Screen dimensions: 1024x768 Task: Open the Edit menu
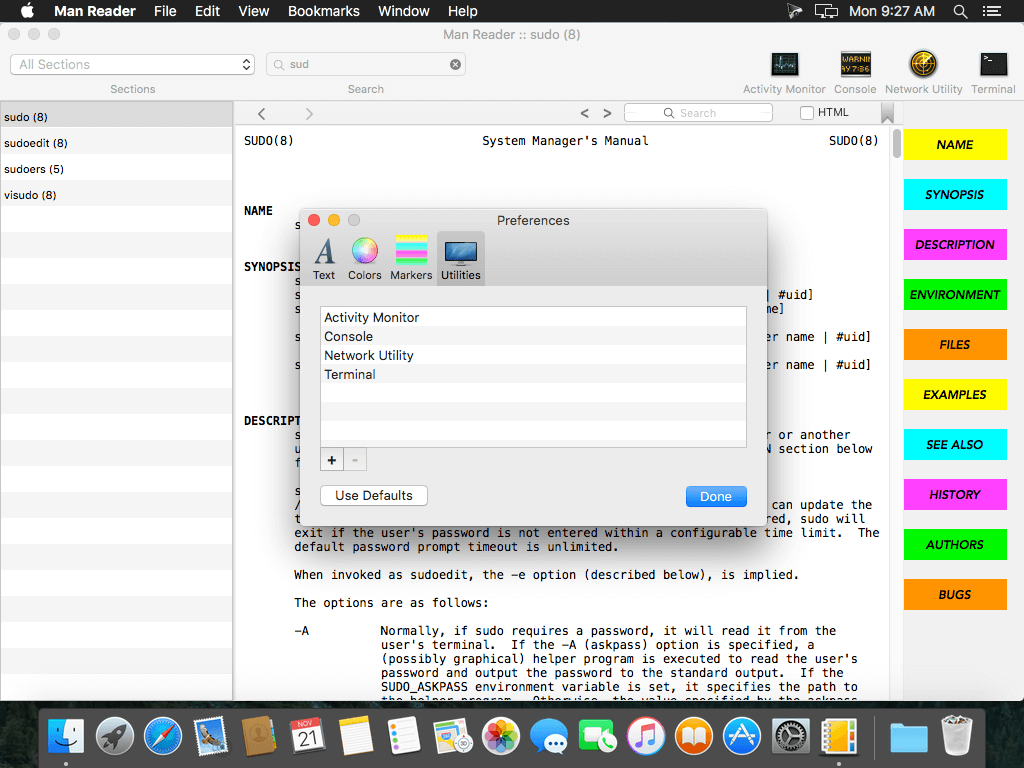coord(207,11)
